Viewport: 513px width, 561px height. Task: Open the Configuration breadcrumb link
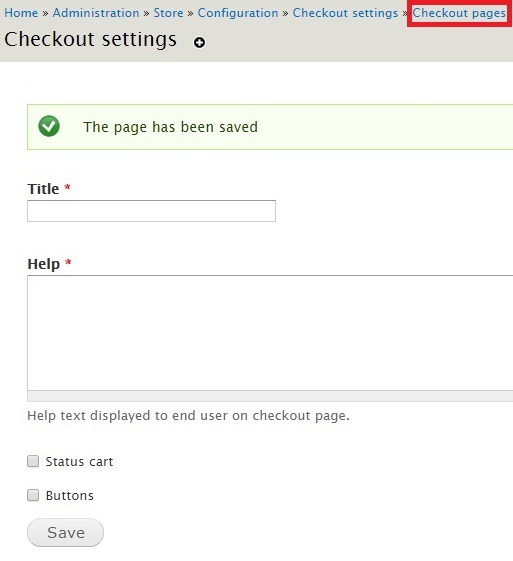238,13
